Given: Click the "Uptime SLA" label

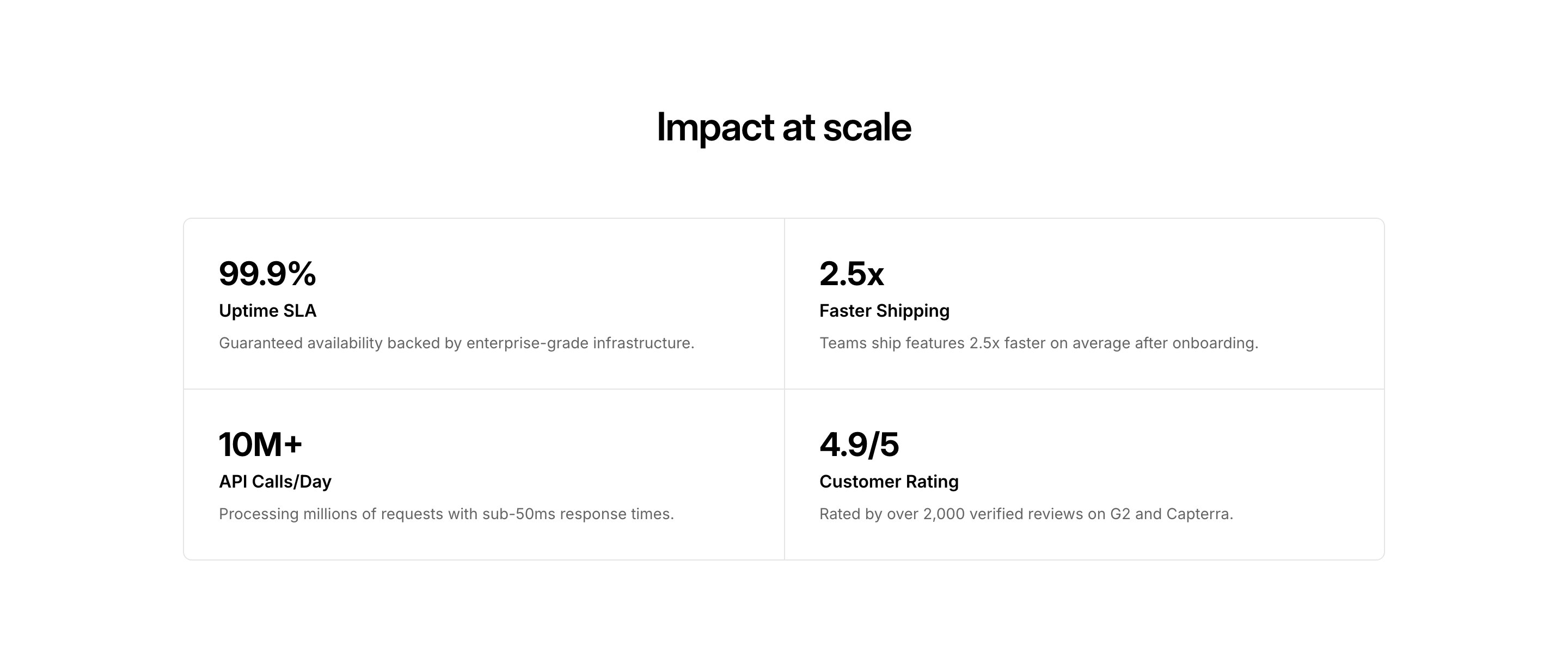Looking at the screenshot, I should click(267, 311).
